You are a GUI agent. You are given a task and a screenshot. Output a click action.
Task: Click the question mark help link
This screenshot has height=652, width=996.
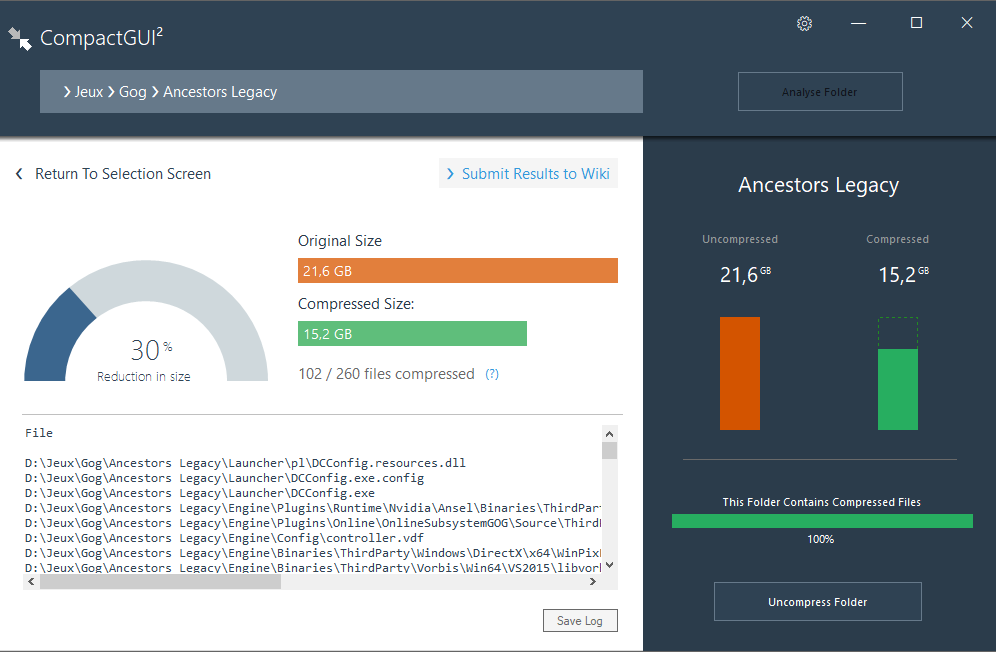[x=492, y=374]
